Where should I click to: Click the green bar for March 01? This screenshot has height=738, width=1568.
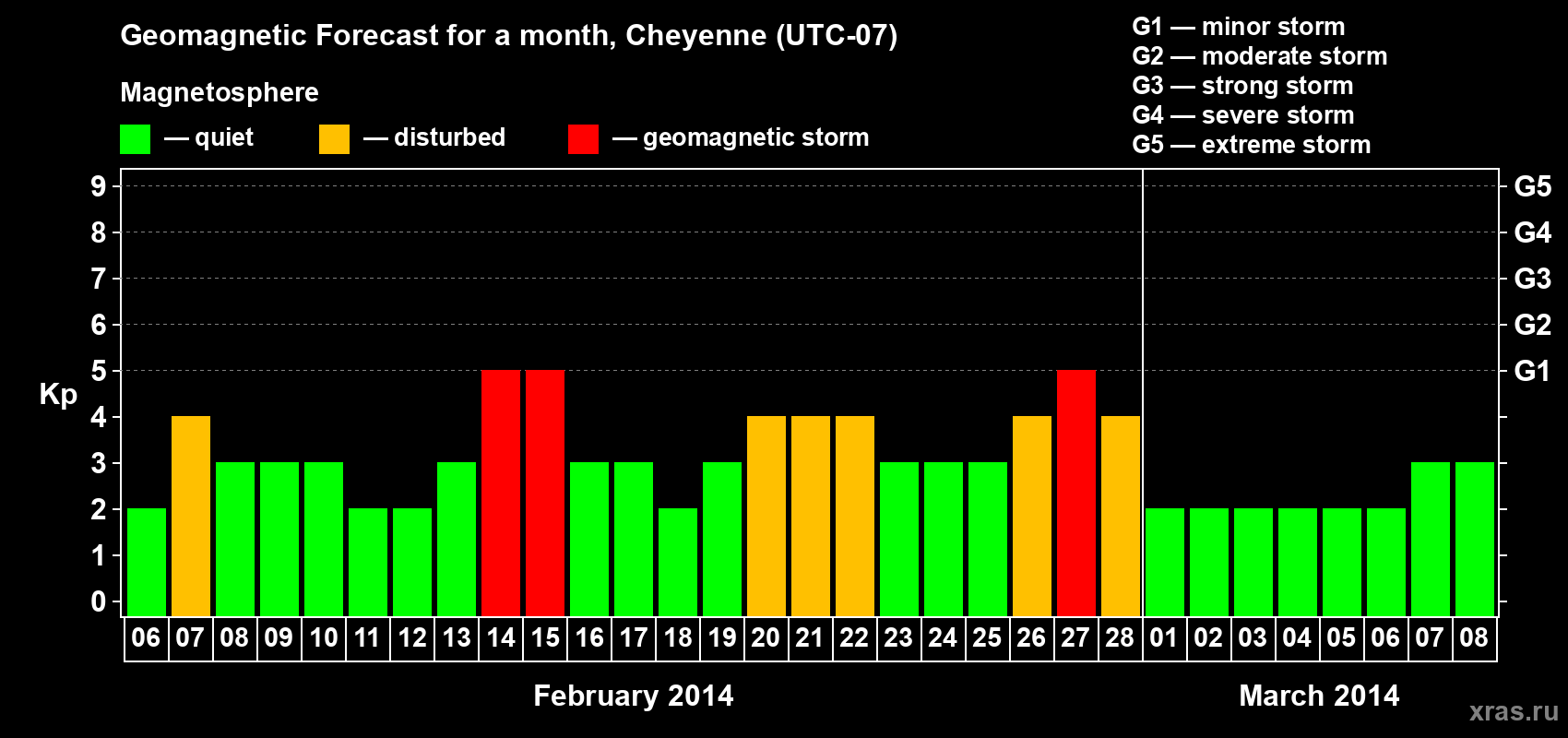pyautogui.click(x=1165, y=562)
